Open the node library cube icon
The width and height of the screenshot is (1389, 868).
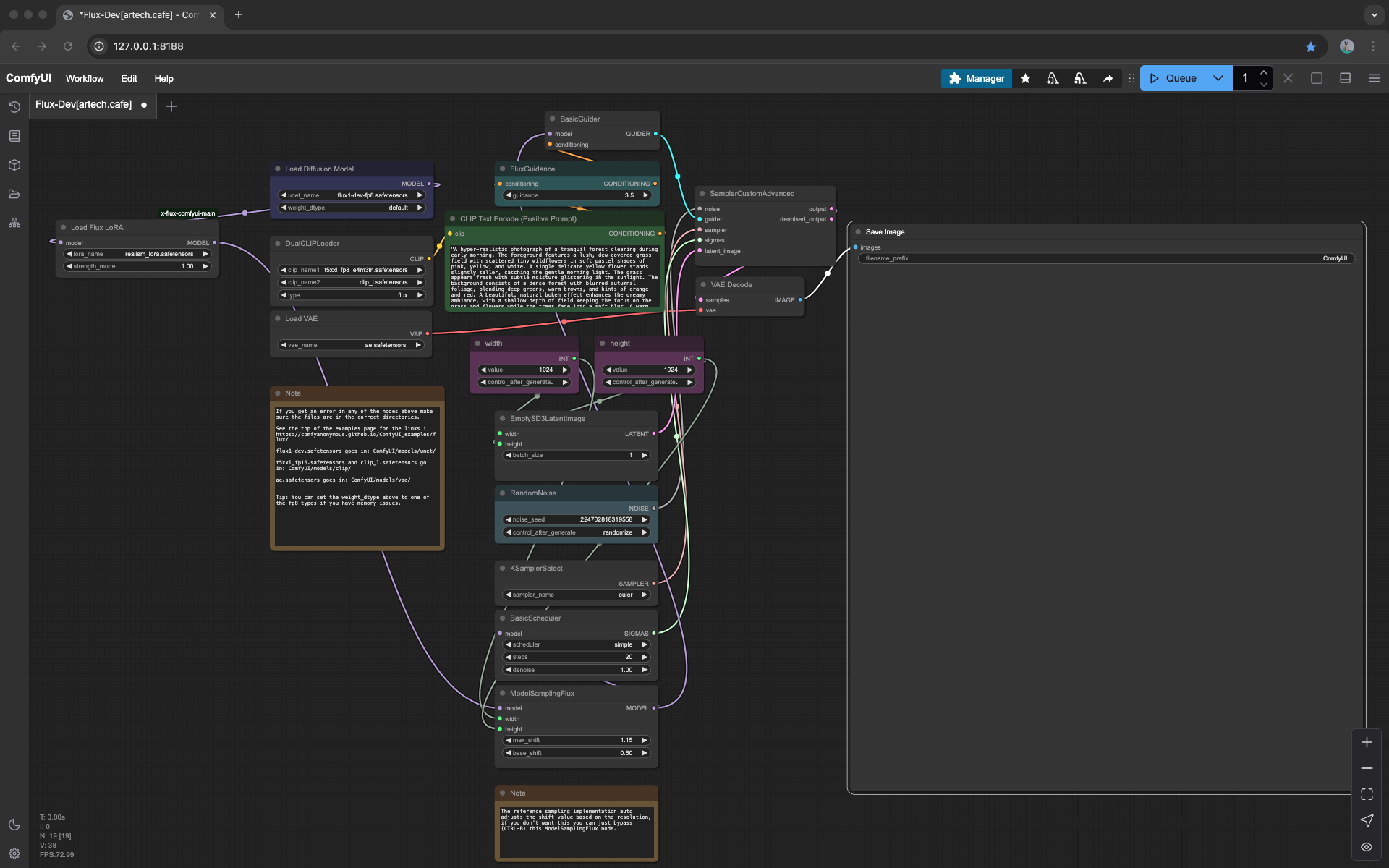14,165
